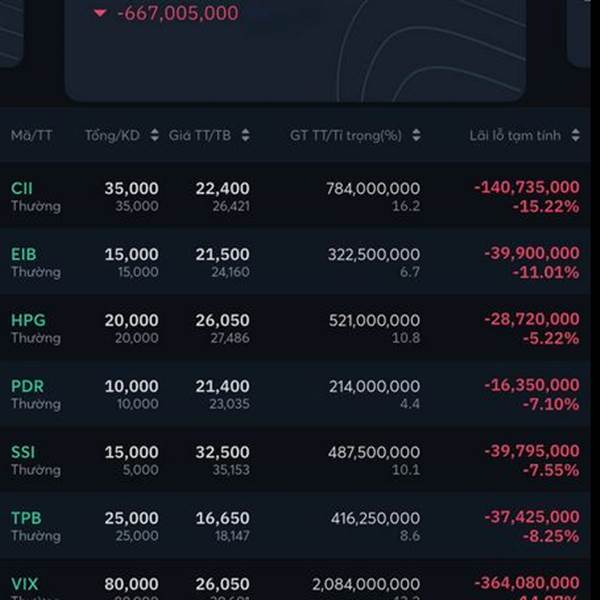This screenshot has height=600, width=600.
Task: Open the SSI stock ticker
Action: point(23,452)
